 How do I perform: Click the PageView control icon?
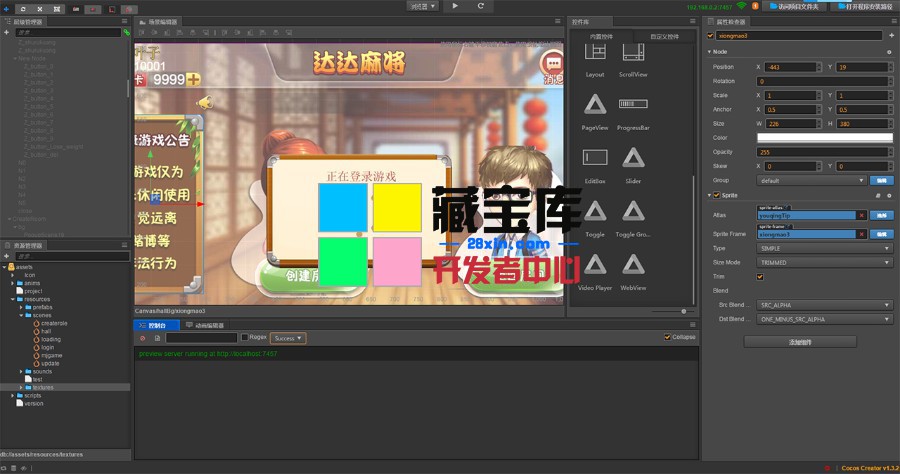[595, 104]
